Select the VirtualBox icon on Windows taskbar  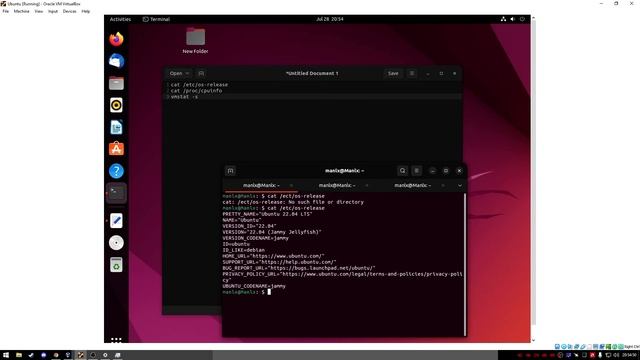point(81,355)
